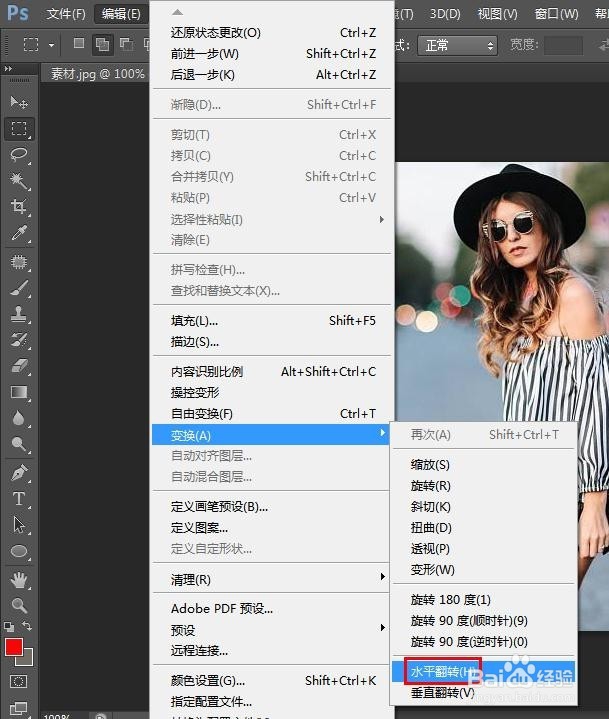
Task: Choose 后退一步(K) menu entry
Action: 271,75
